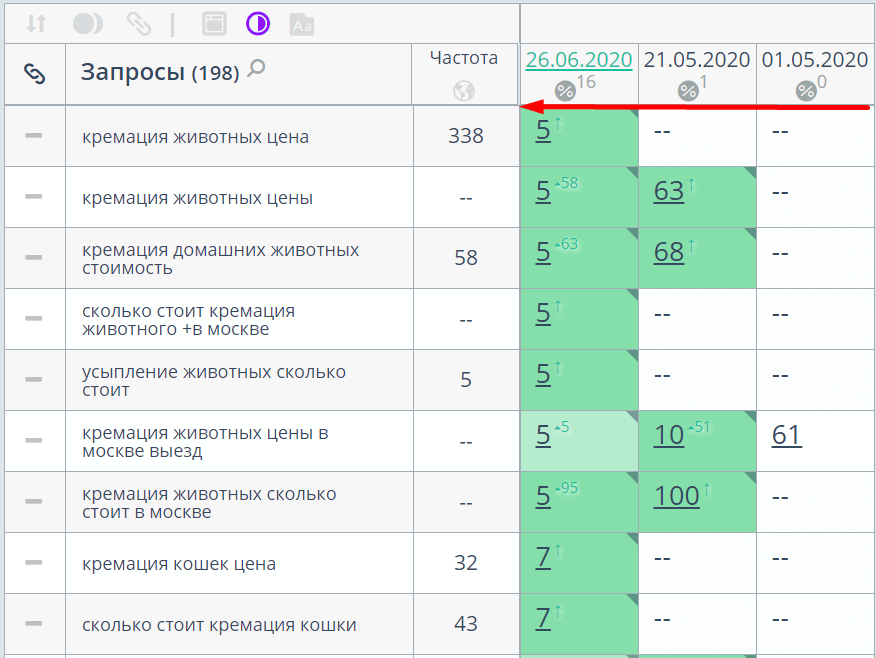Click percent icon under 26.06.2020
The width and height of the screenshot is (876, 658).
click(565, 90)
